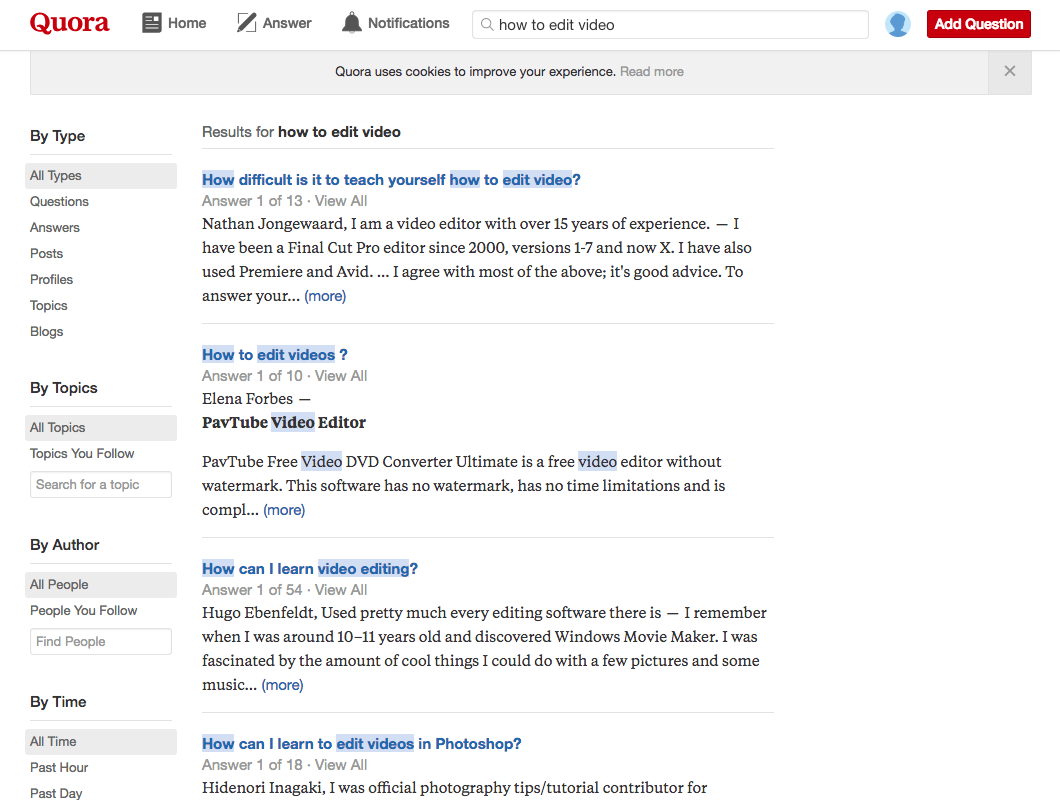Click the 'By Topics' section heading

point(64,388)
